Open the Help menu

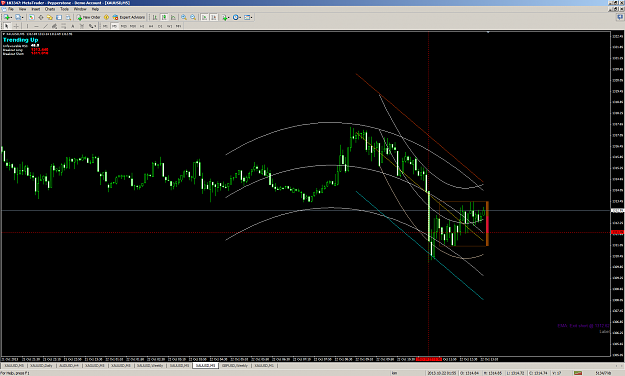click(95, 9)
